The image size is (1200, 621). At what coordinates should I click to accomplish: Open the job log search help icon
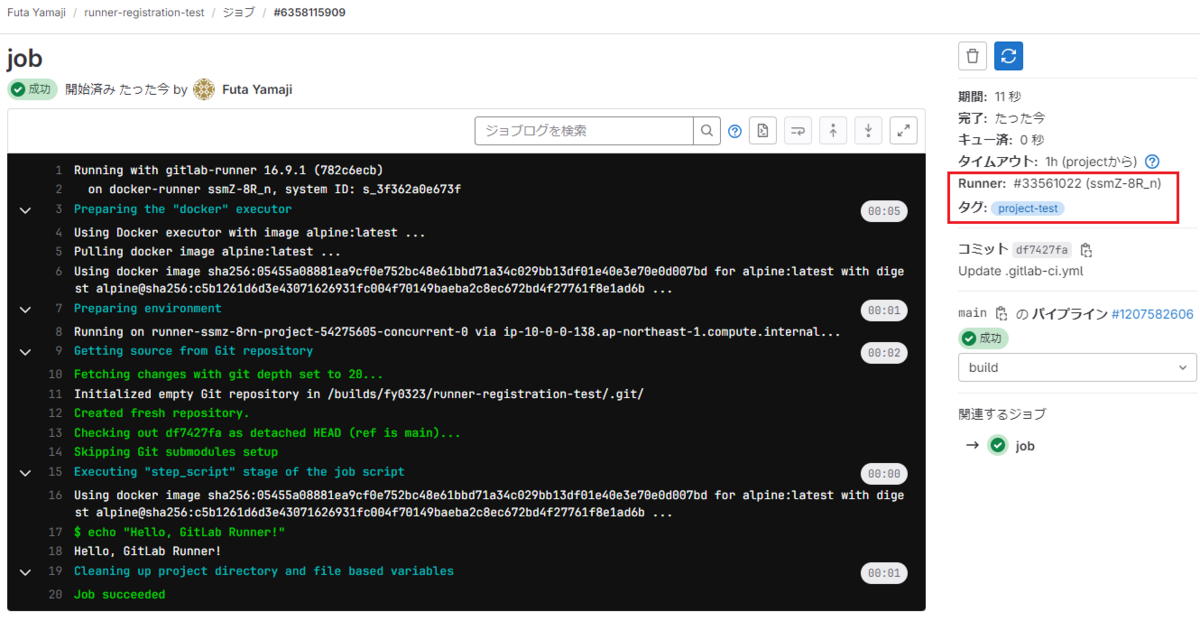click(735, 131)
